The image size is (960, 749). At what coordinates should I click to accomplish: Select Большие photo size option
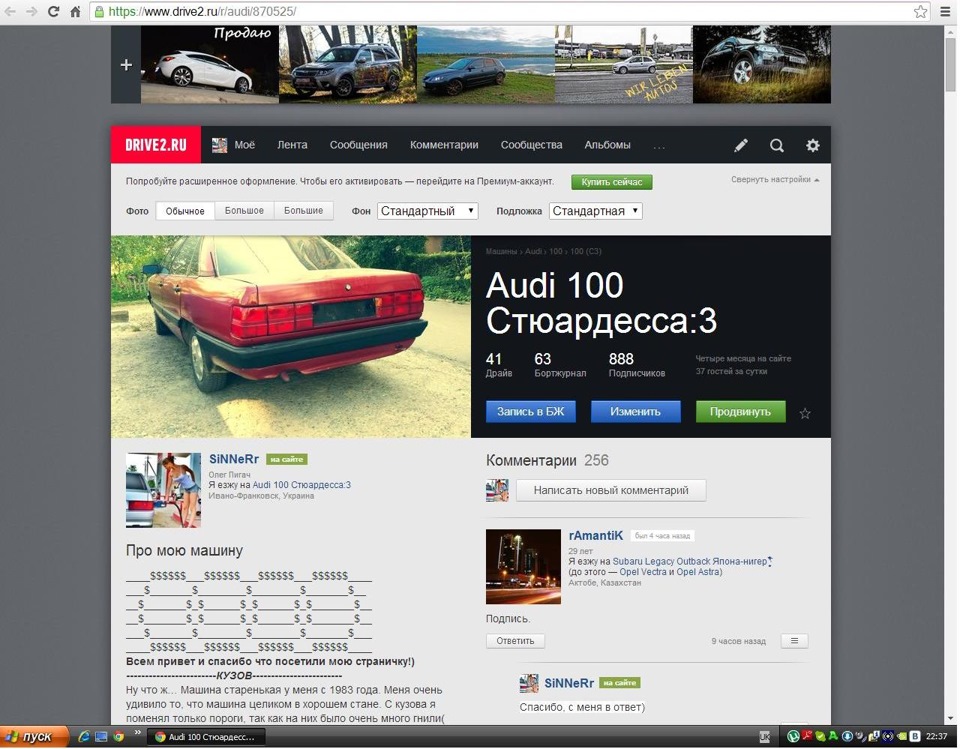(x=303, y=211)
